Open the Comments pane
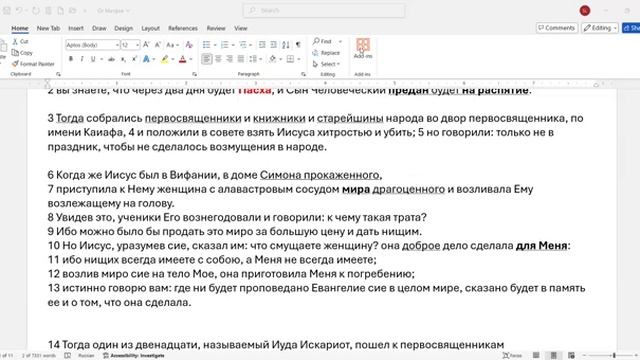The height and width of the screenshot is (360, 640). coord(557,28)
